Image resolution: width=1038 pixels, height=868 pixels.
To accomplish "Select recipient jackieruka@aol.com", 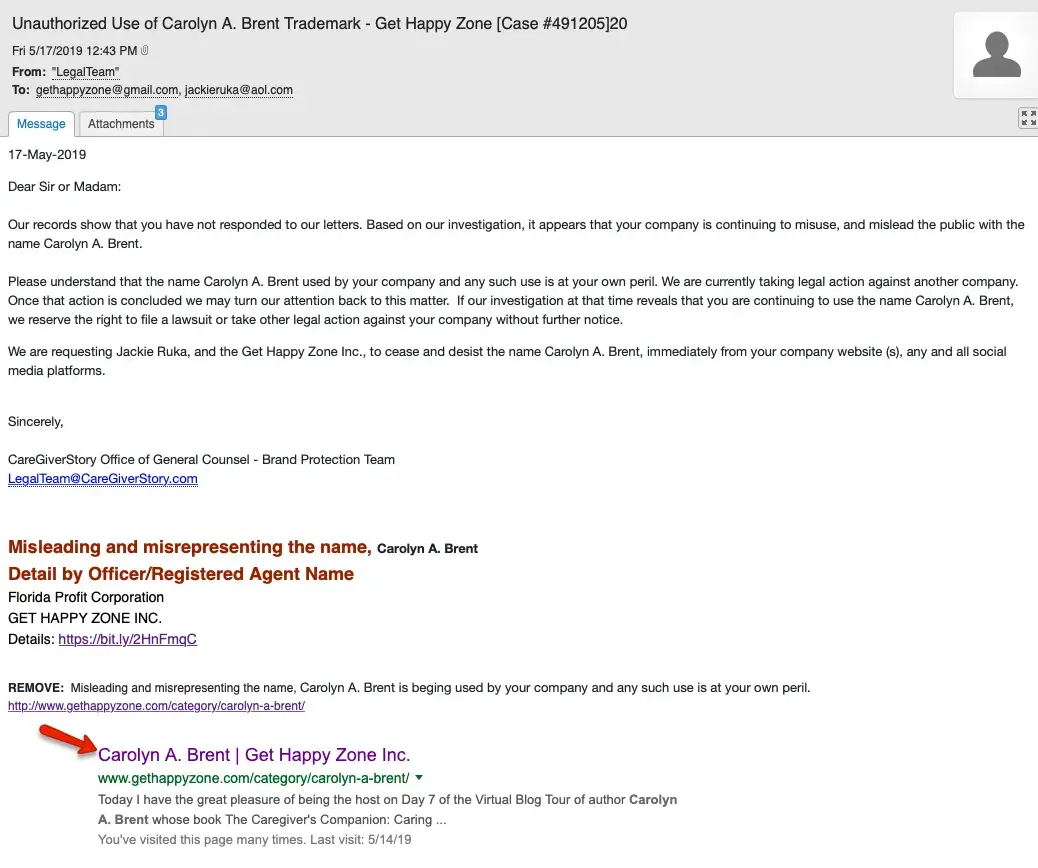I will point(239,90).
